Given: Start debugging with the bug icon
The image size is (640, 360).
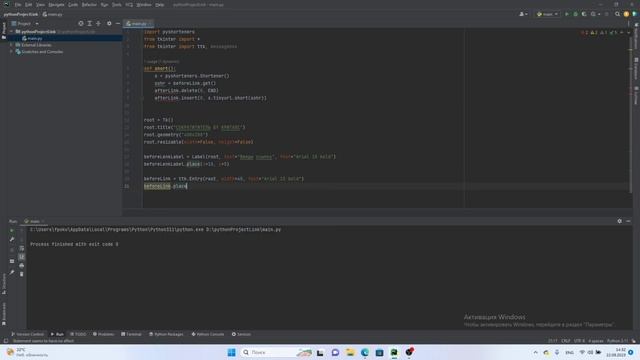Looking at the screenshot, I should point(576,14).
